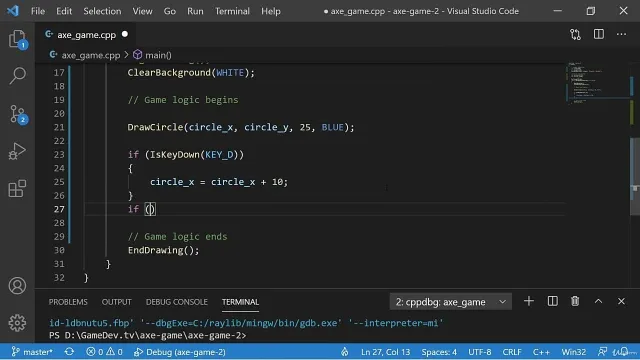Open the Help menu

271,11
